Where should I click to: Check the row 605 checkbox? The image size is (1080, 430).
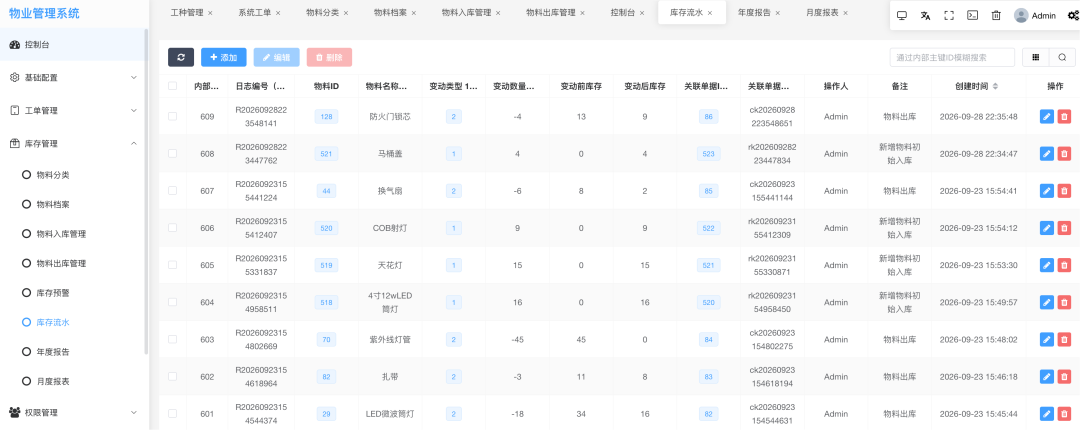click(172, 265)
